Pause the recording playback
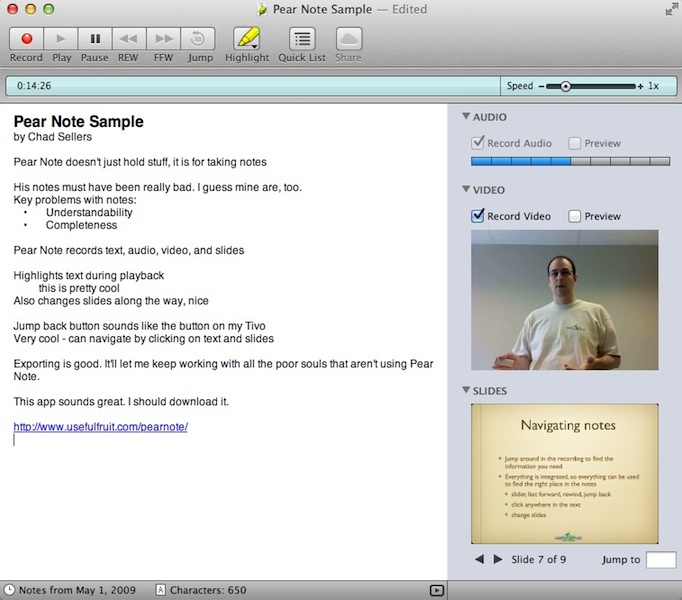682x600 pixels. pyautogui.click(x=95, y=39)
